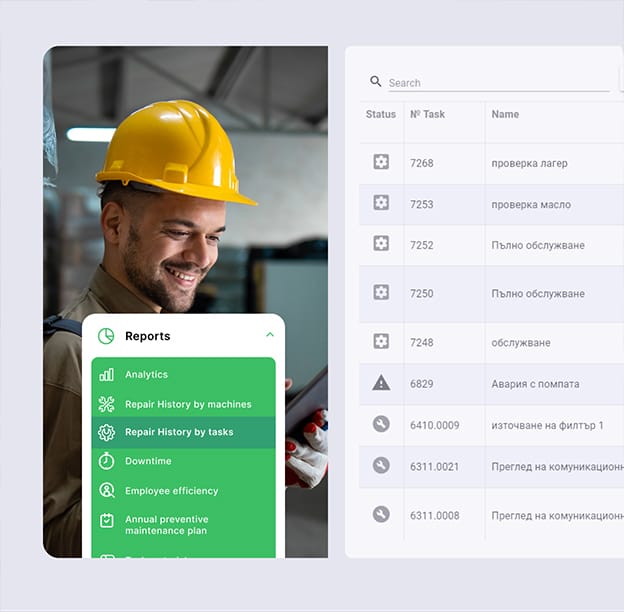Click the Repair History by machines tools icon
Image resolution: width=624 pixels, height=612 pixels.
[x=106, y=404]
